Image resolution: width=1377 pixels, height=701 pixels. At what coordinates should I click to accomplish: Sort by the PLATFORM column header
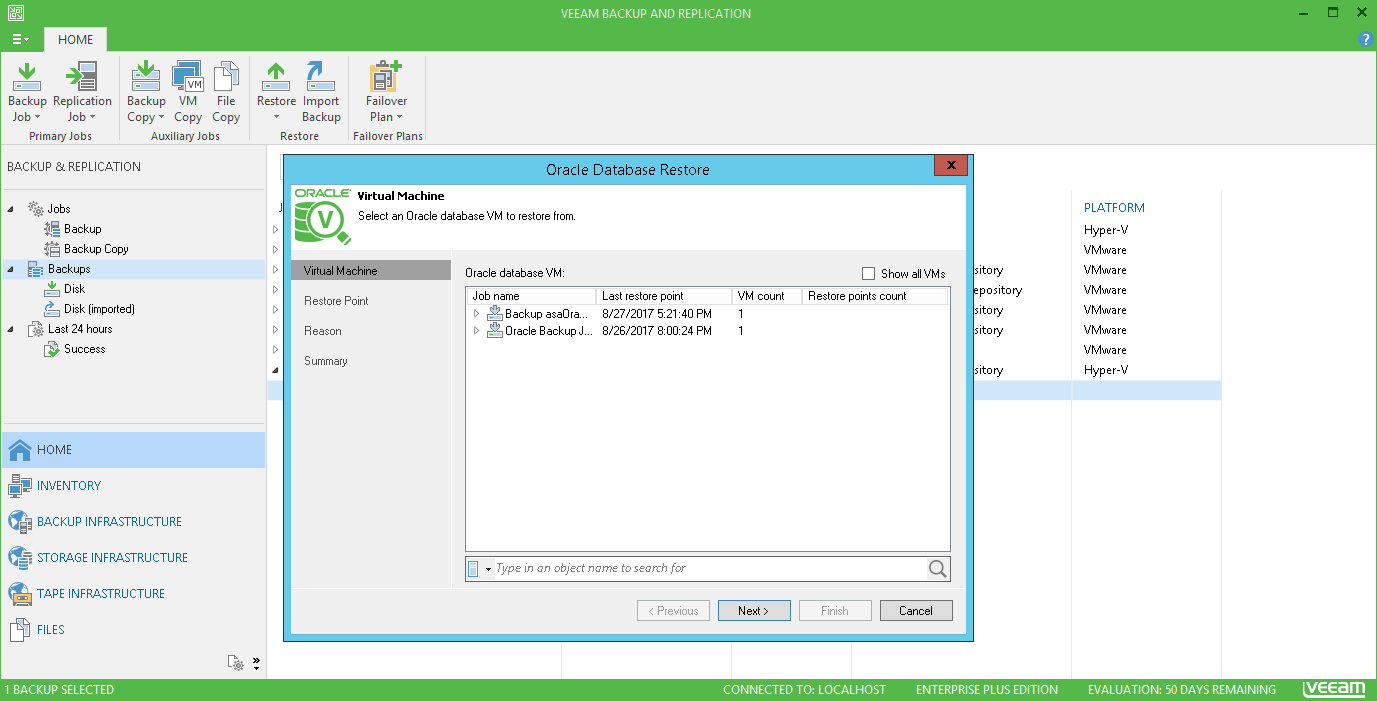(1114, 208)
